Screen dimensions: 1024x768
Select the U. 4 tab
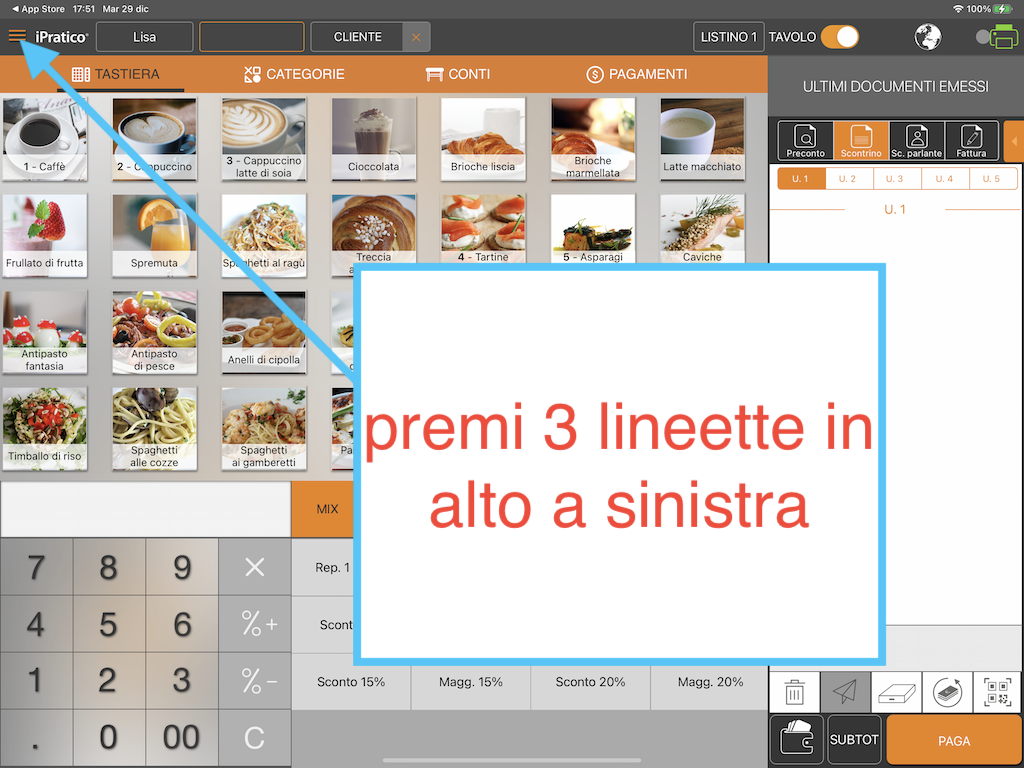pos(944,178)
